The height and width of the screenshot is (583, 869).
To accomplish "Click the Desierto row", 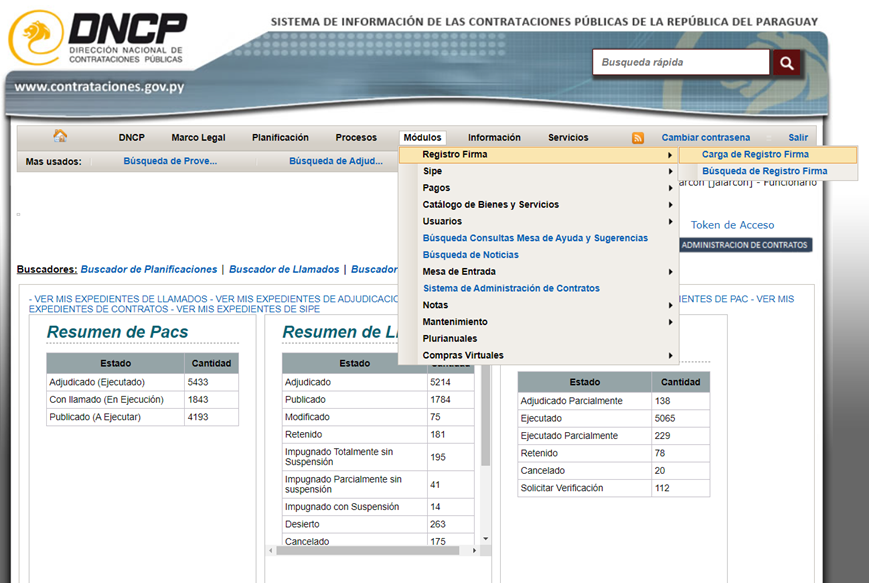I will click(x=378, y=524).
